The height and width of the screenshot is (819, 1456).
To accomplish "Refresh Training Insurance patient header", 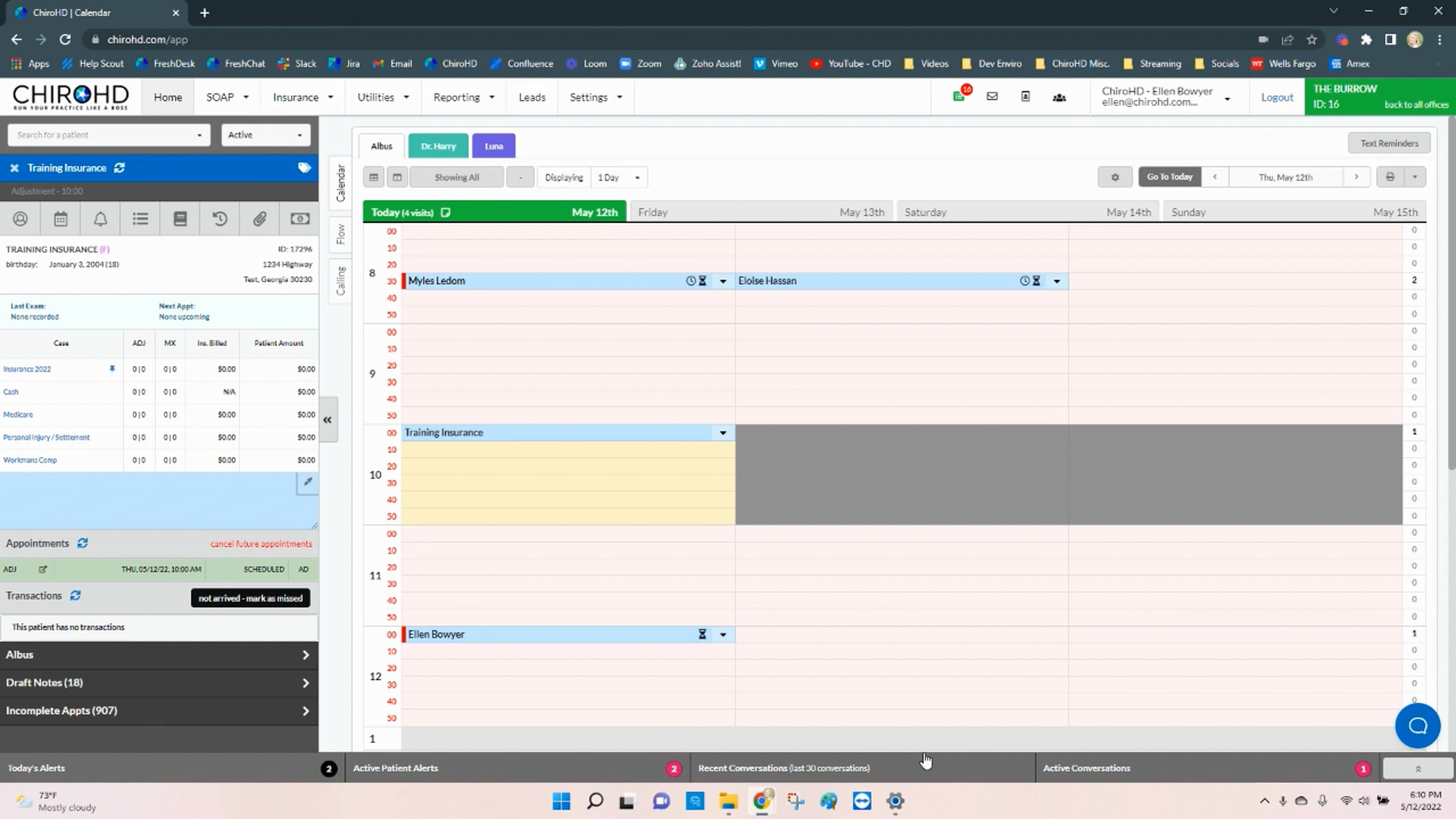I will click(120, 167).
